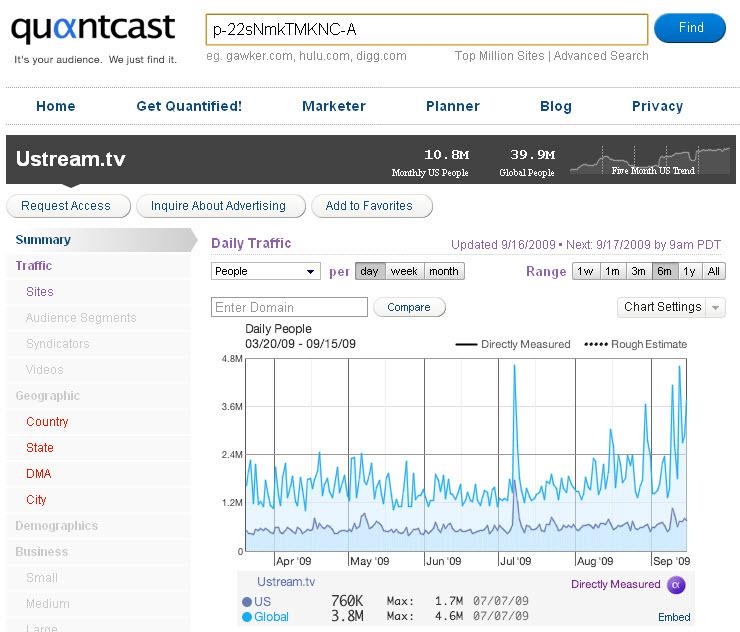Click the Quantcast logo
This screenshot has width=740, height=632.
[x=93, y=29]
